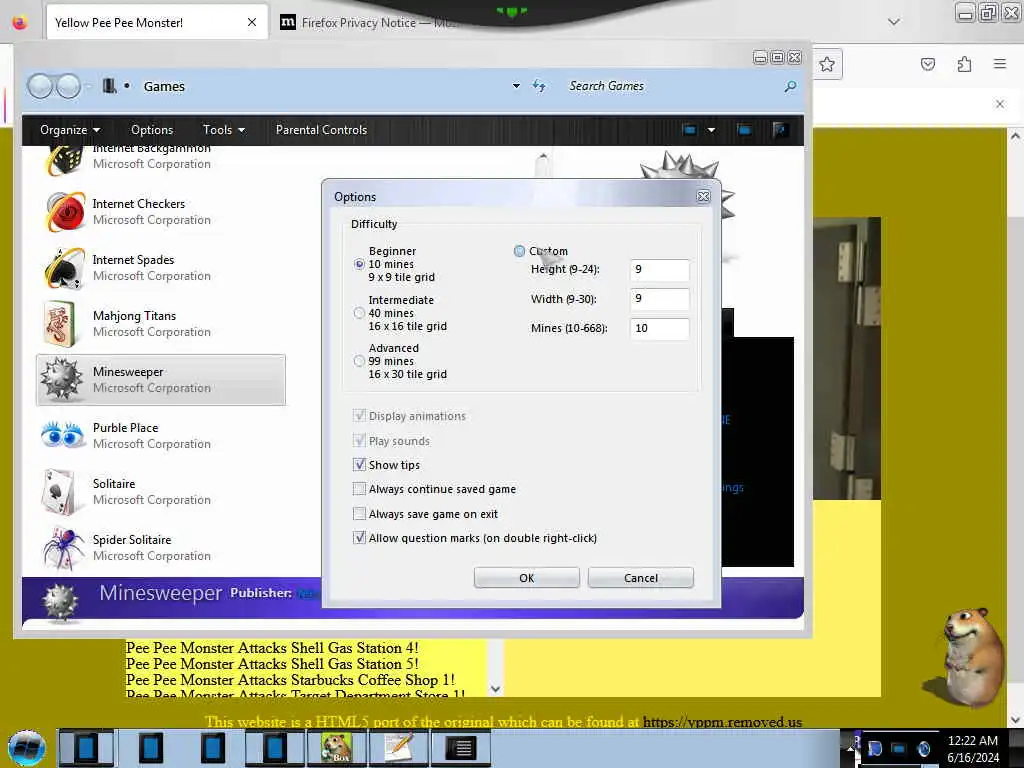Click Internet Checkers game icon
Image resolution: width=1024 pixels, height=768 pixels.
(65, 212)
